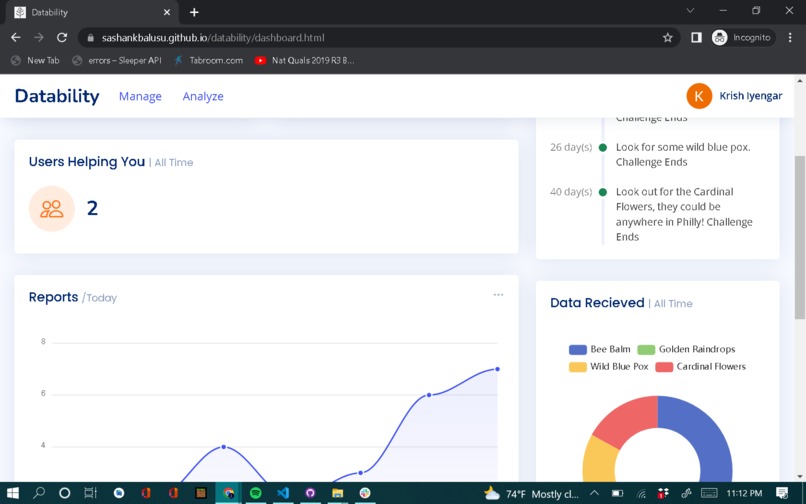Show hidden system tray icons

point(594,493)
